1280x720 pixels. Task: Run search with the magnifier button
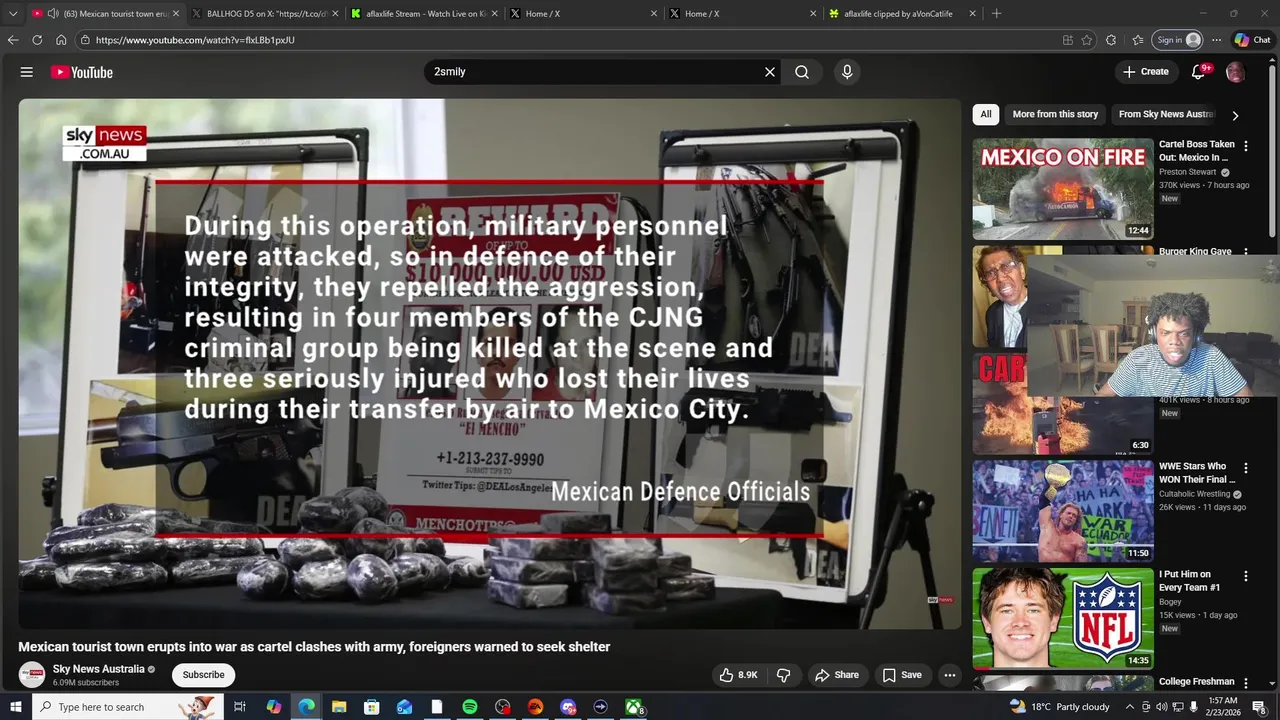pyautogui.click(x=802, y=72)
